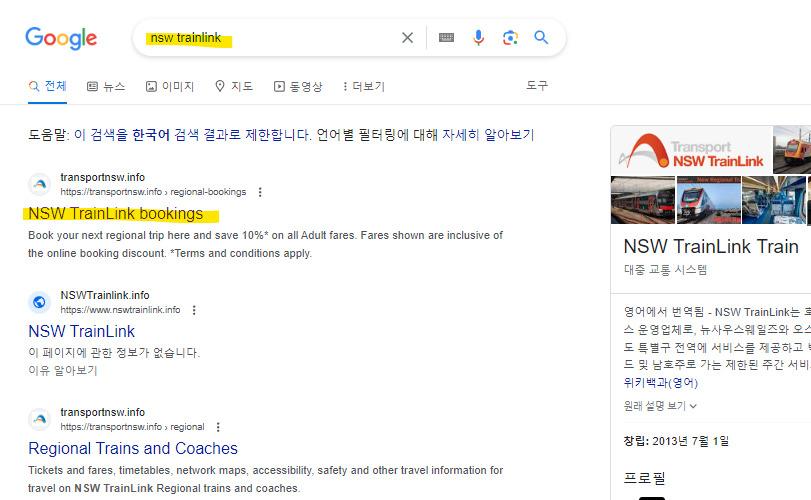
Task: Open Google Lens image search icon
Action: (x=510, y=38)
